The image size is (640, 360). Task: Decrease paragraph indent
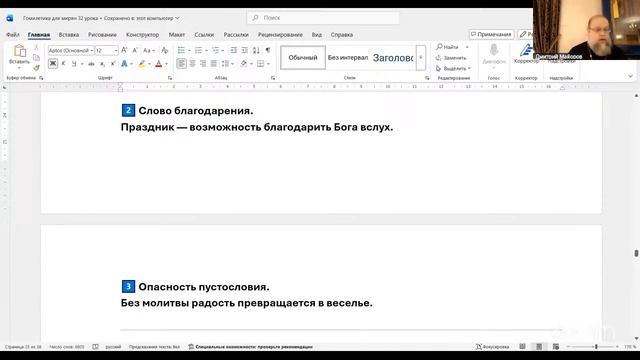(233, 50)
